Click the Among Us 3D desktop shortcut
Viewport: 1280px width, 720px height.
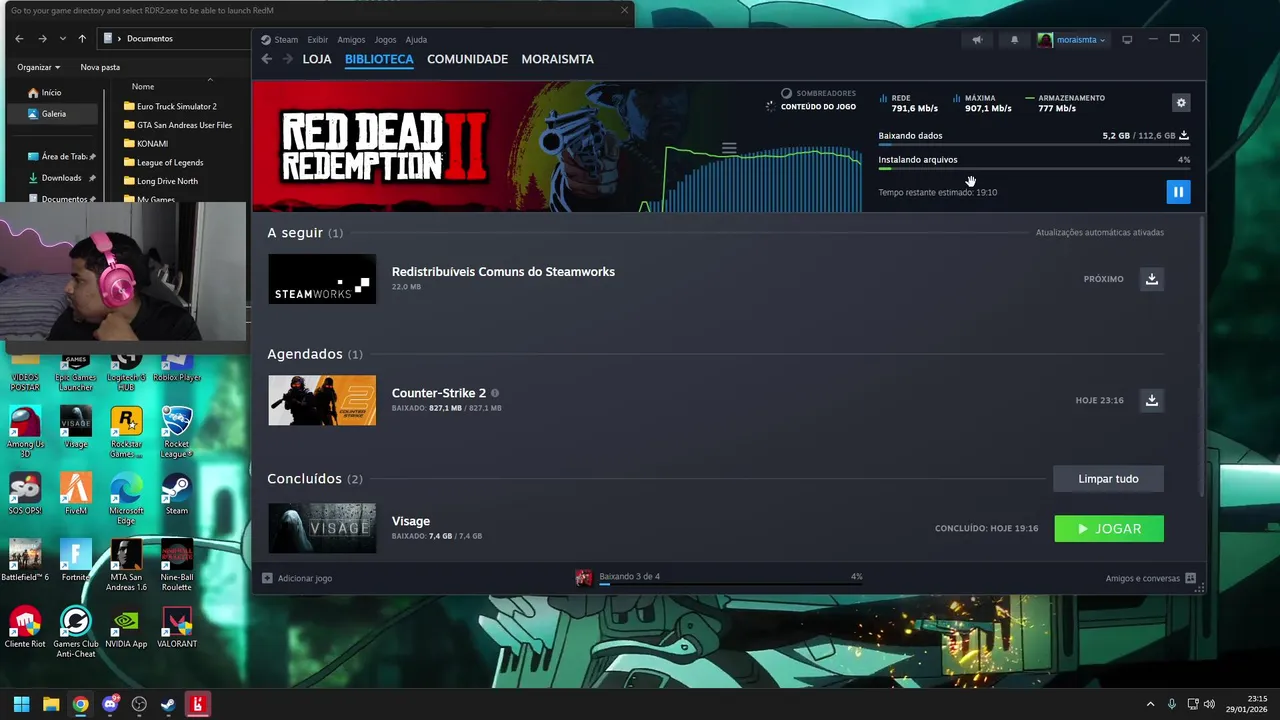click(25, 433)
